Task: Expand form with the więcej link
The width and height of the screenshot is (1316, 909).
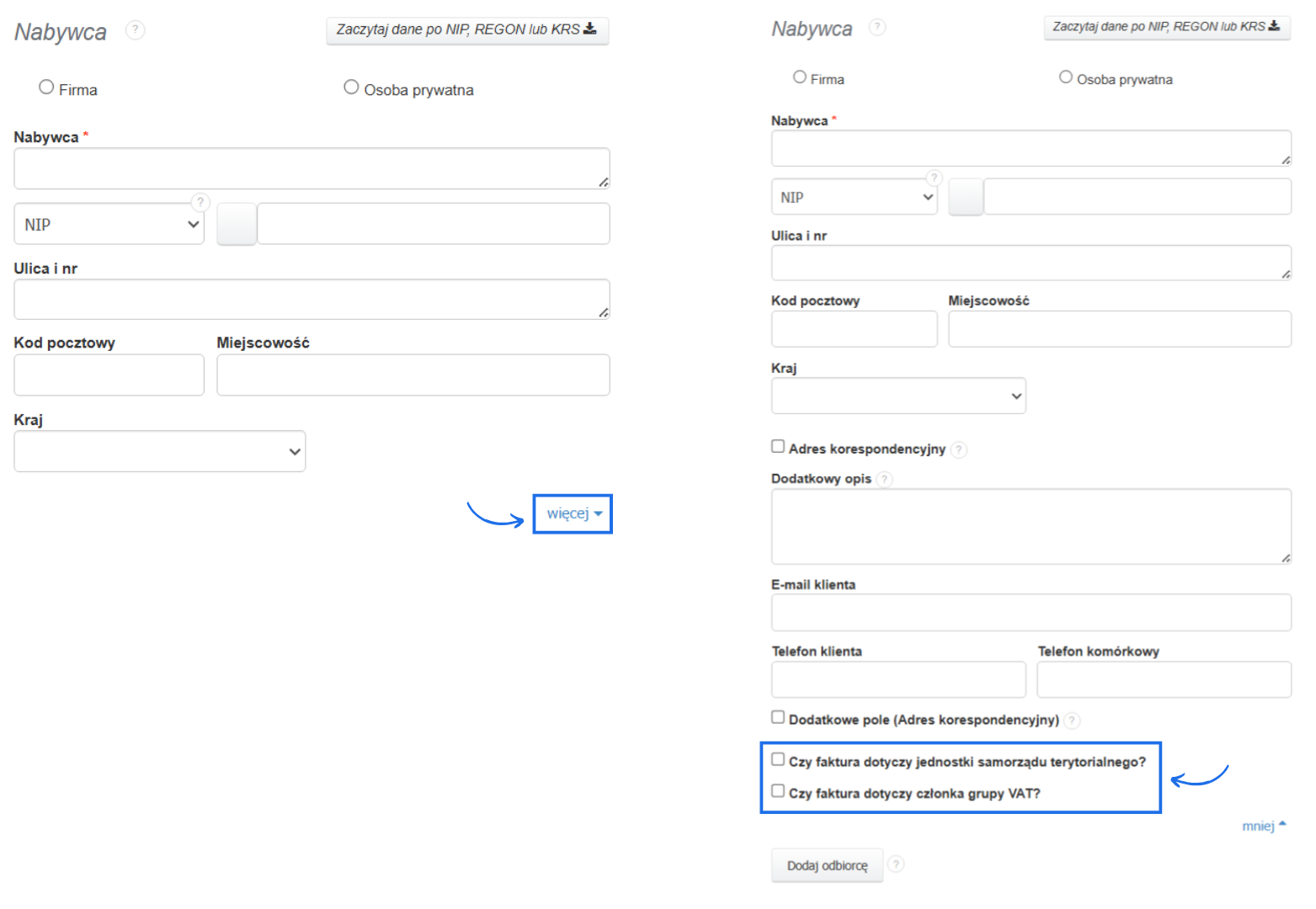Action: point(573,513)
